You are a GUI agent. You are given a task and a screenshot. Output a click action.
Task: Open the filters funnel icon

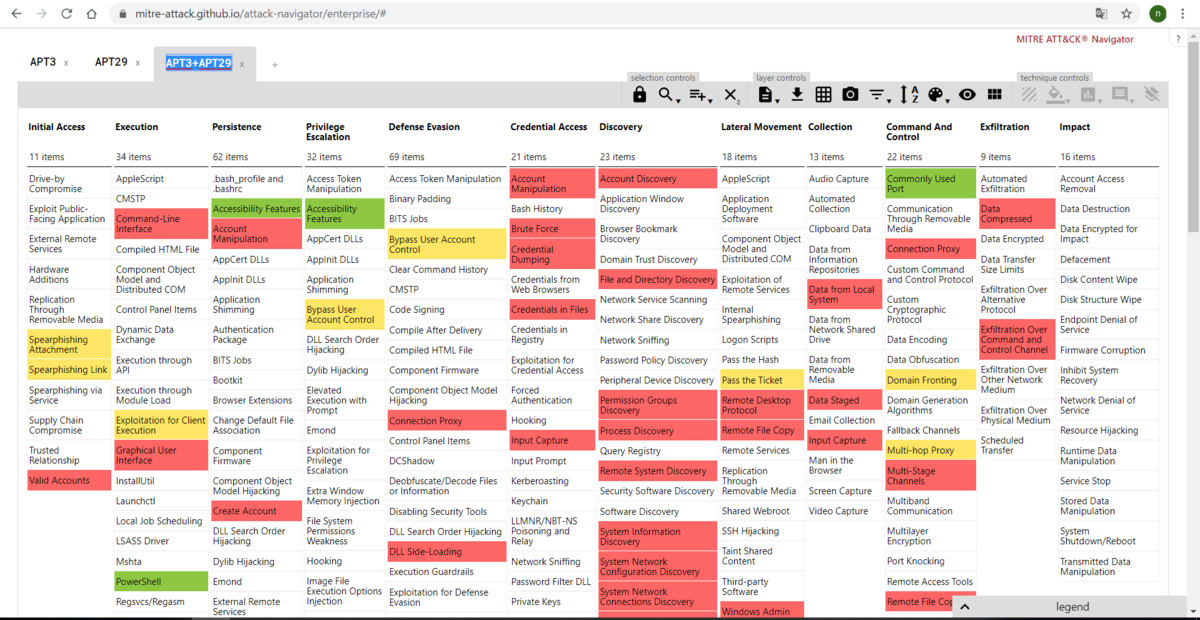pos(878,94)
